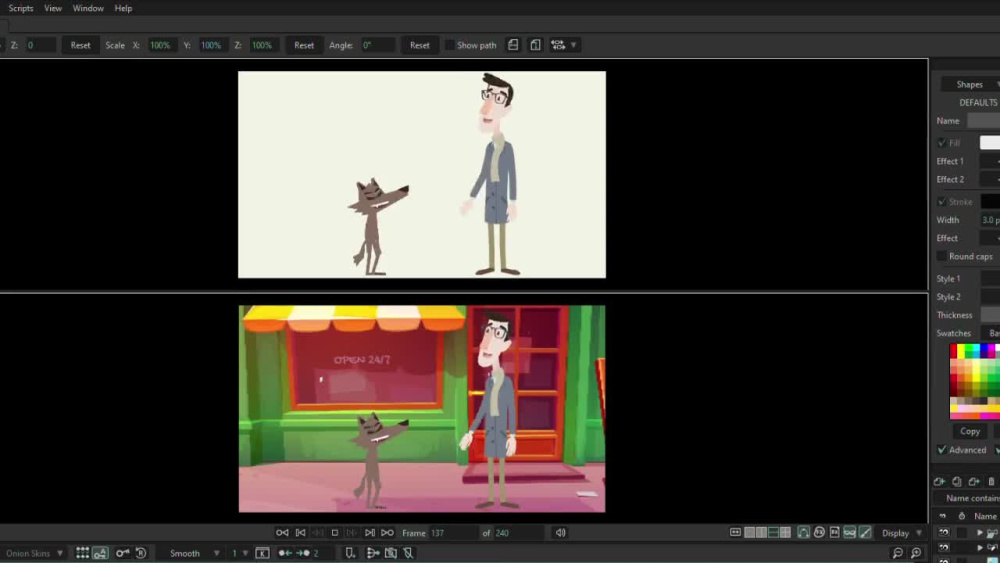Click the move-keys-left arrow icon
The width and height of the screenshot is (1000, 563).
(285, 553)
